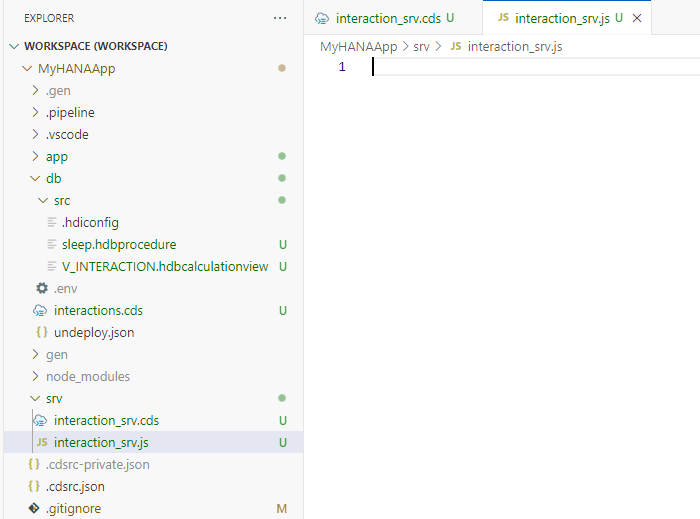Collapse the db folder chevron
This screenshot has width=700, height=519.
coord(35,178)
